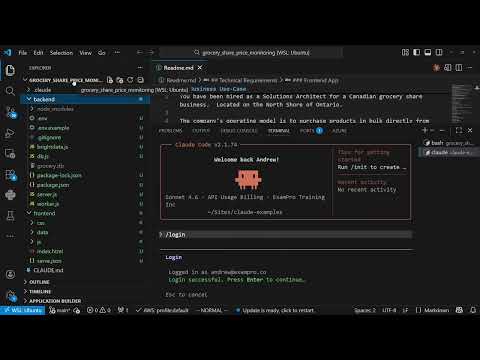Viewport: 480px width, 360px height.
Task: Open Manage gear in activity bar
Action: tap(11, 296)
